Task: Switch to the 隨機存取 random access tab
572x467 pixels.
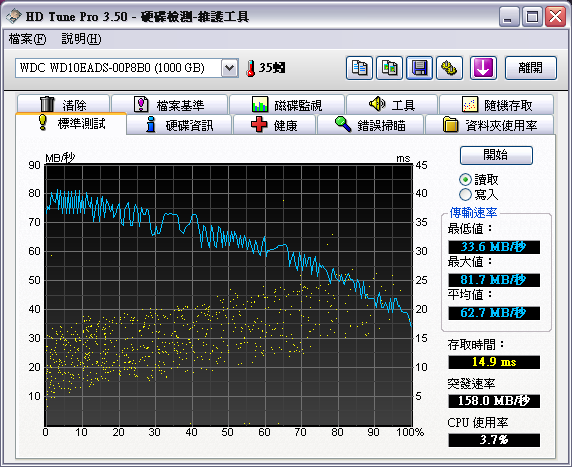Action: 496,105
